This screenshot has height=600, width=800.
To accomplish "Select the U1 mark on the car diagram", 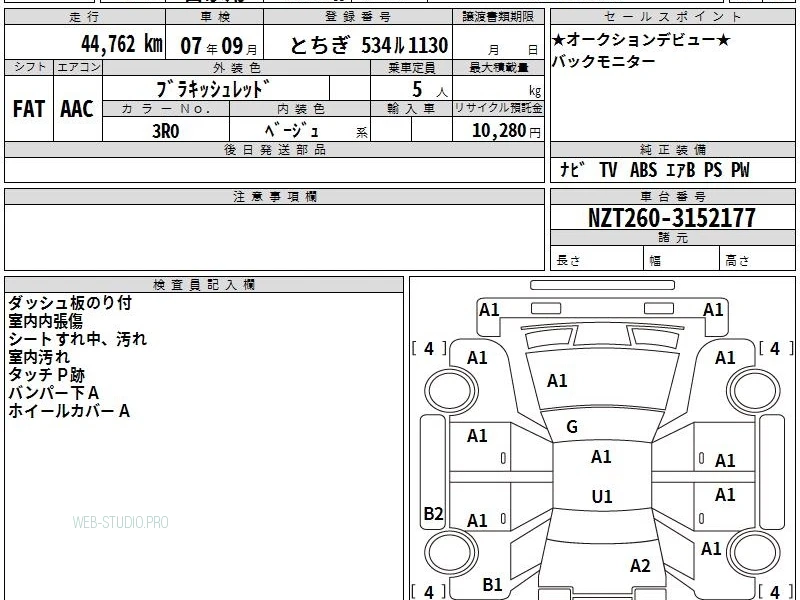I will (602, 496).
